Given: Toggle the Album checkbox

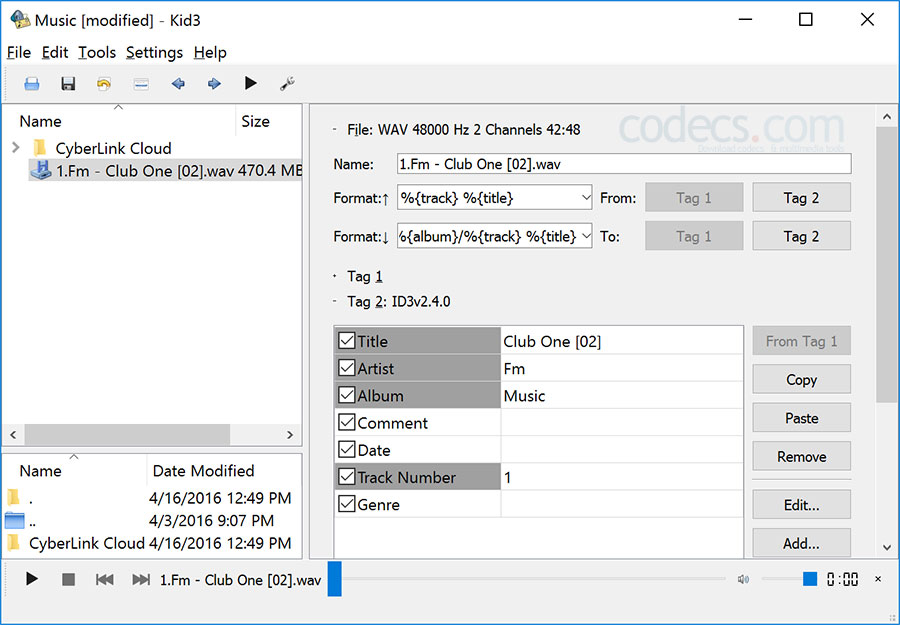Looking at the screenshot, I should [347, 395].
